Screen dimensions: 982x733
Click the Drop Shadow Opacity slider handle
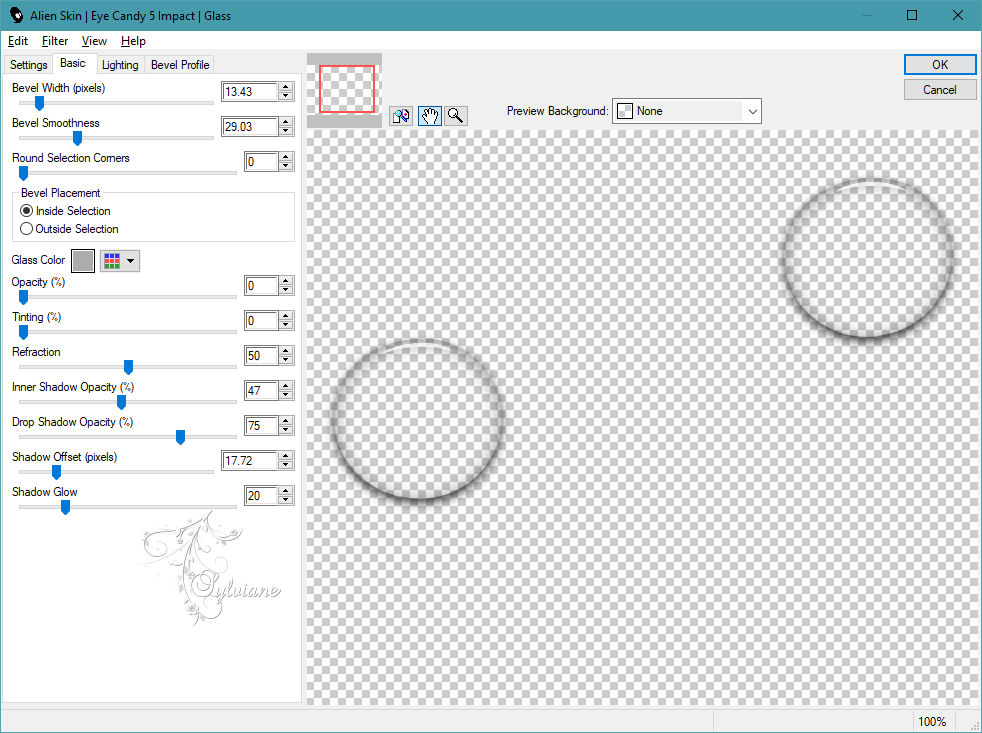tap(180, 437)
